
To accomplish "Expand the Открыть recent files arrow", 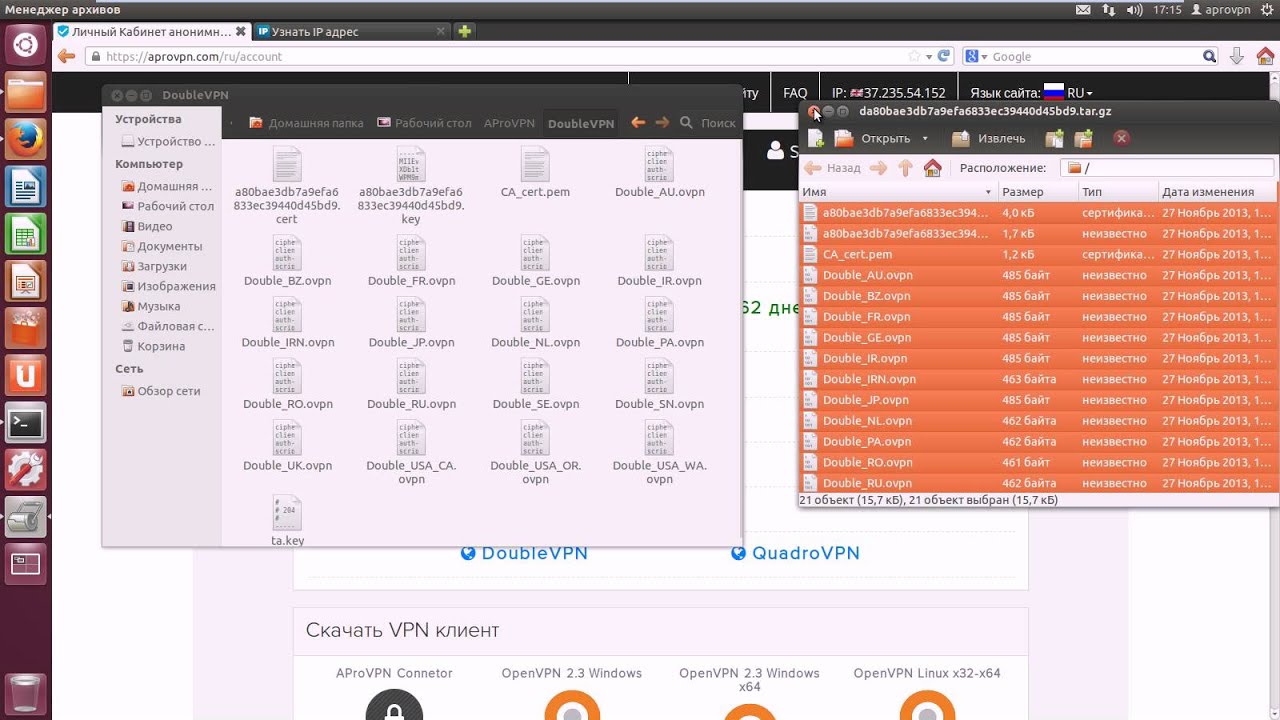I will click(x=925, y=139).
